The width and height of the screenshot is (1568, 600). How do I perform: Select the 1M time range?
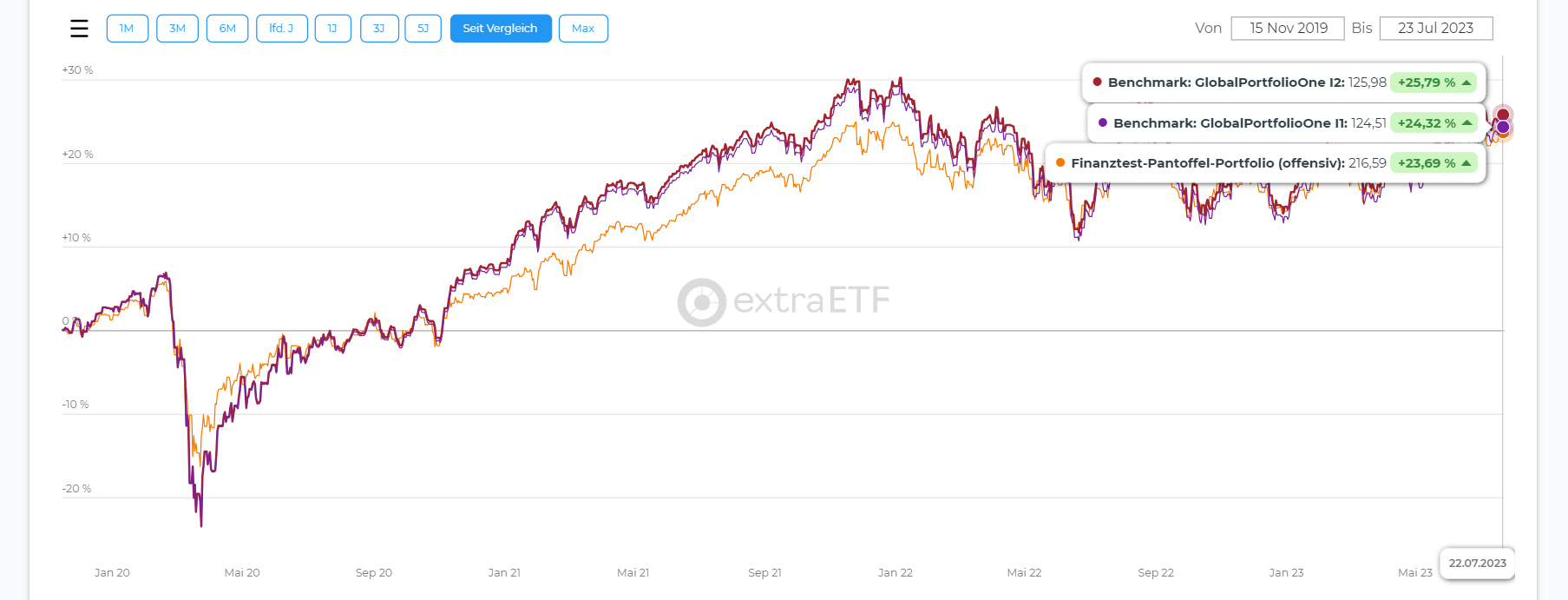click(x=127, y=29)
